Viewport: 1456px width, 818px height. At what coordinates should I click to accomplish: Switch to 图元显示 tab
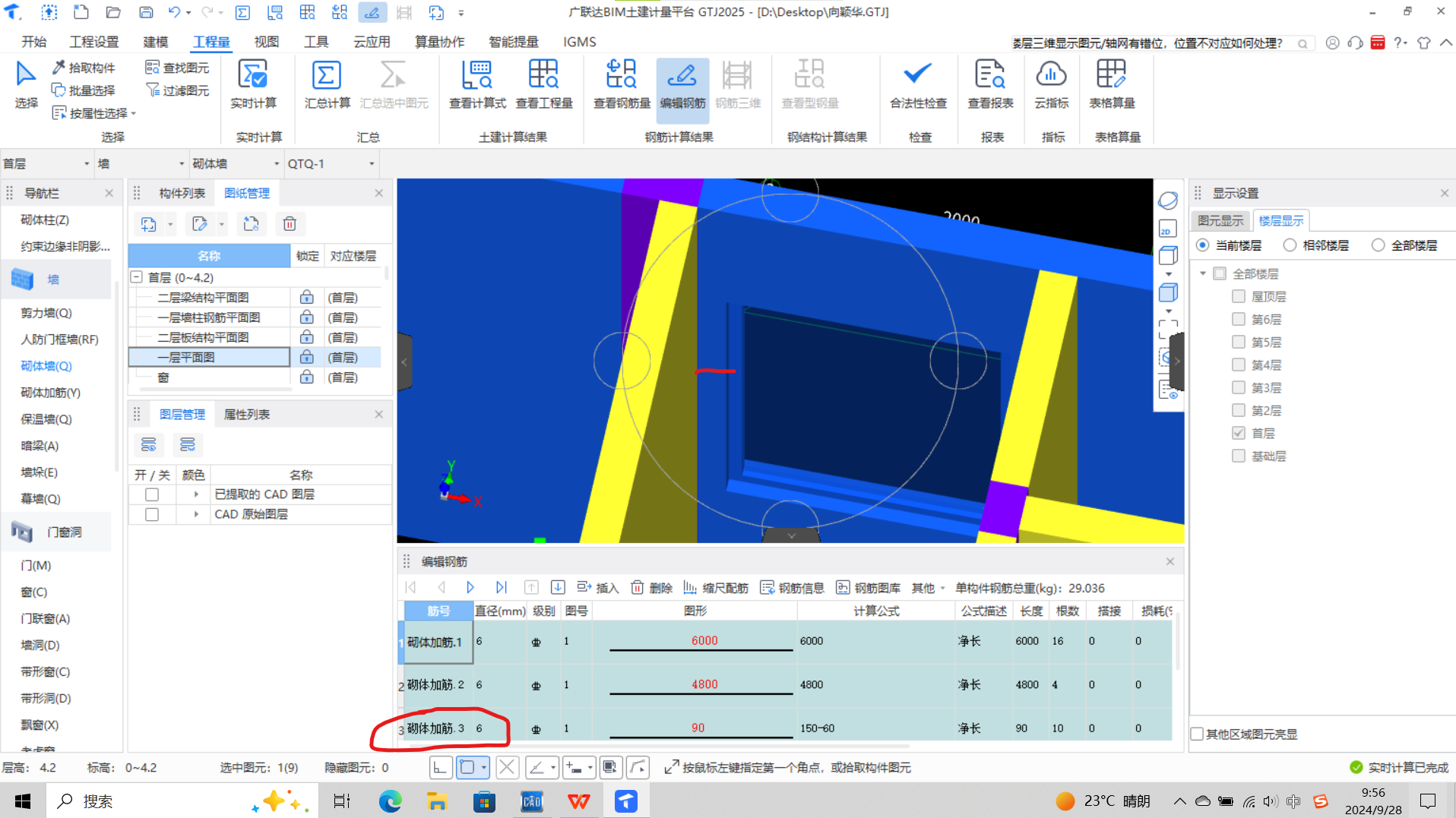tap(1220, 220)
